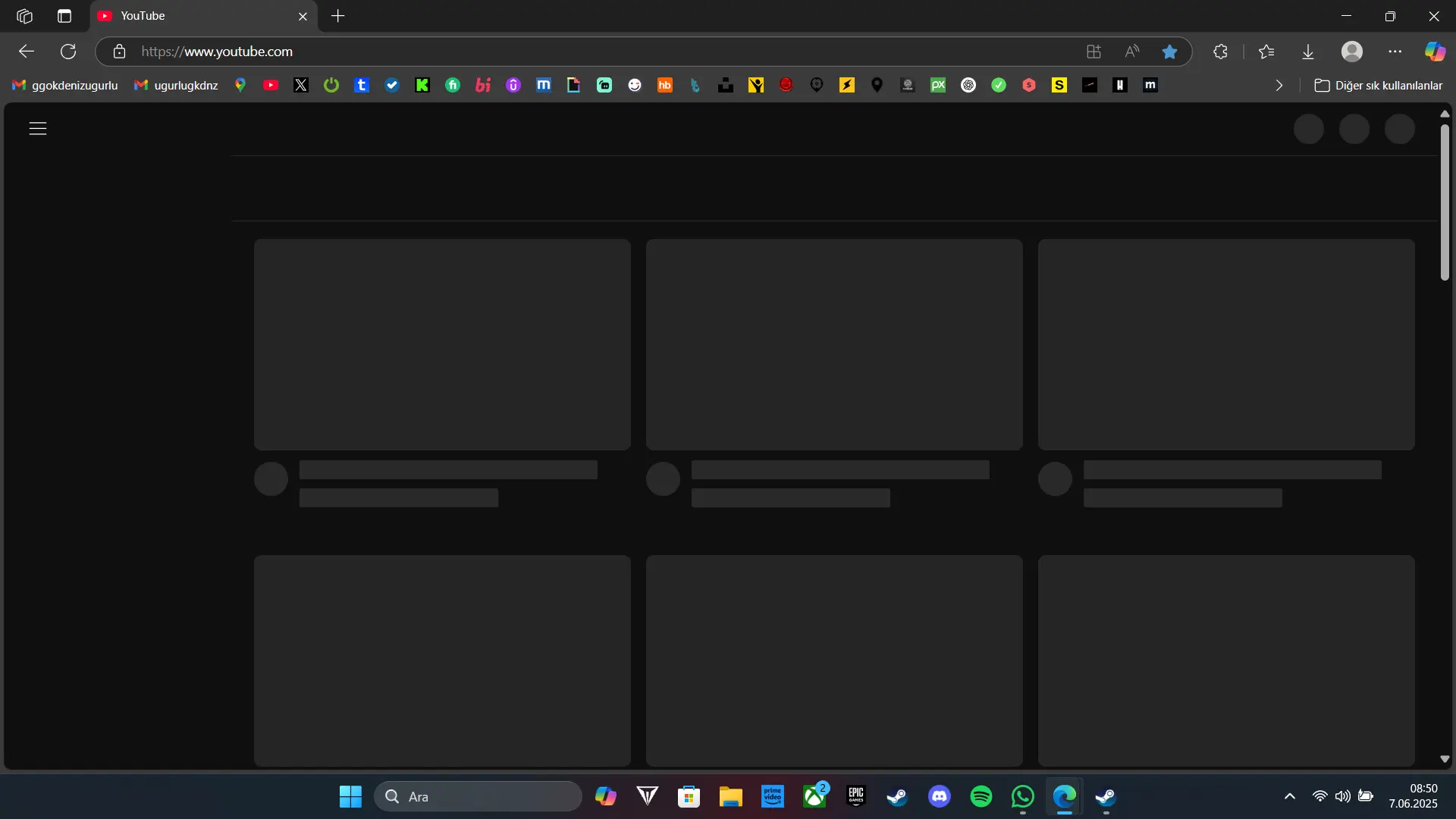Open the YouTube guide hamburger menu
This screenshot has height=819, width=1456.
38,128
